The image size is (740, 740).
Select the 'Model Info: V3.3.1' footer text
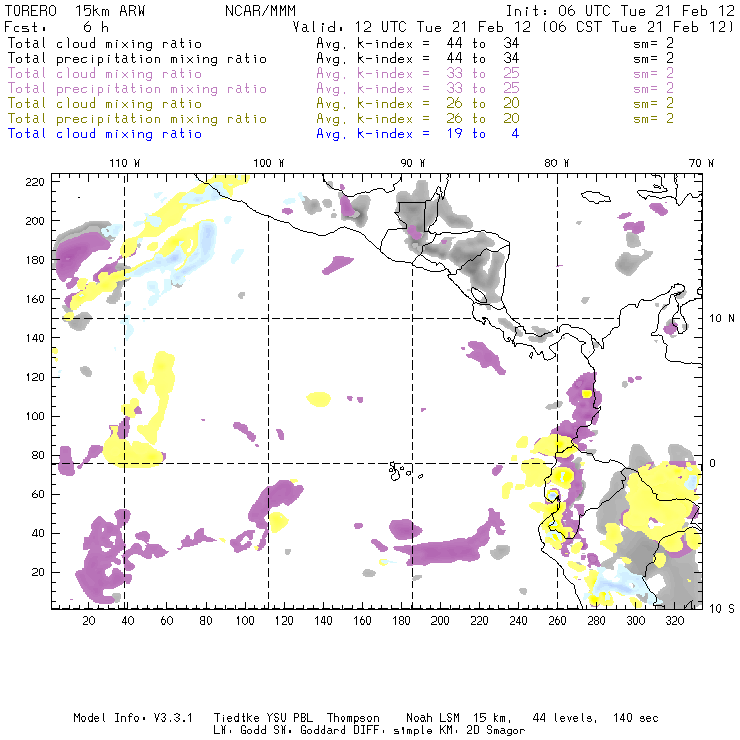(133, 718)
